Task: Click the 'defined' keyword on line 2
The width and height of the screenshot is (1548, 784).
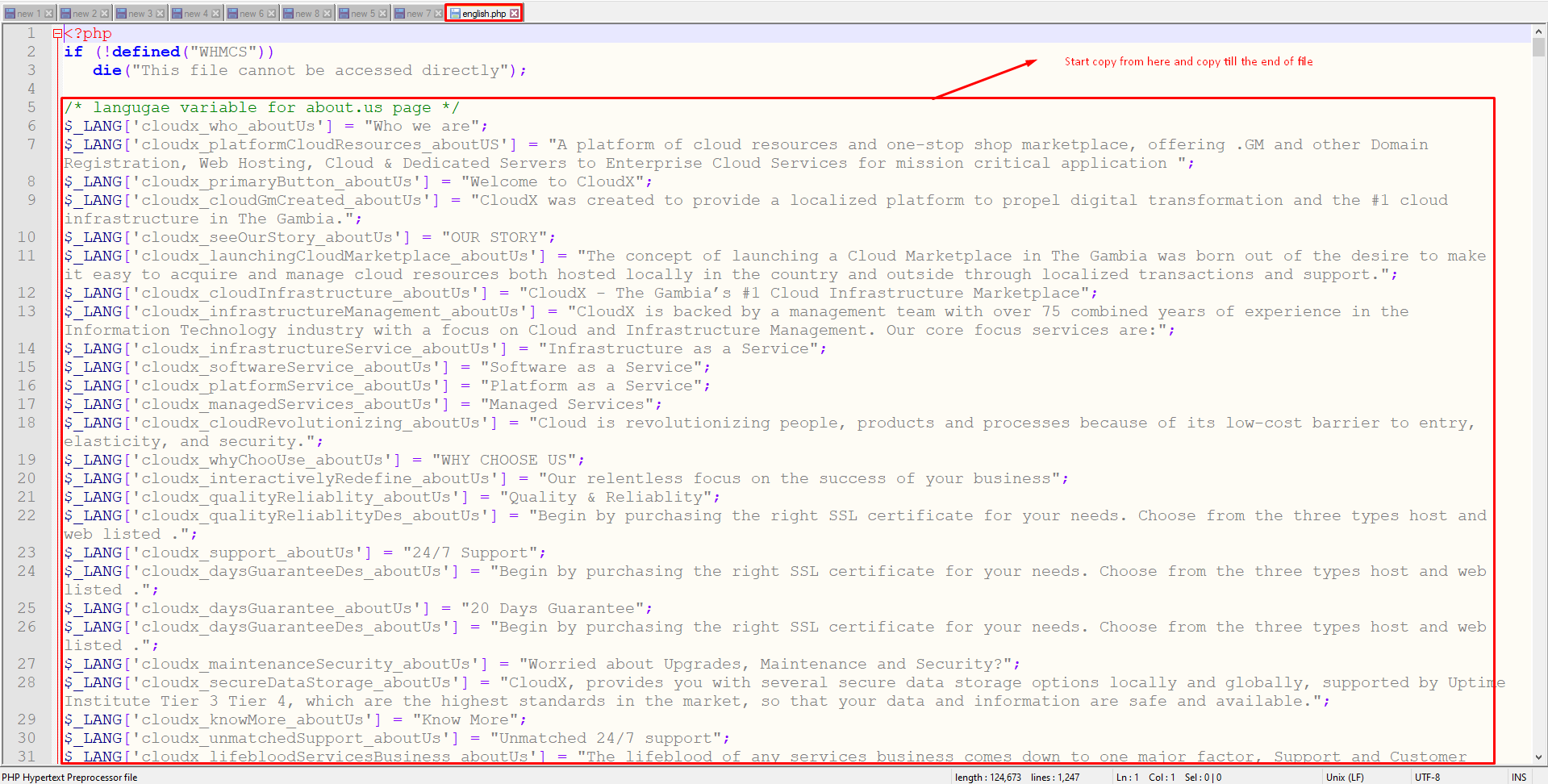Action: [146, 52]
